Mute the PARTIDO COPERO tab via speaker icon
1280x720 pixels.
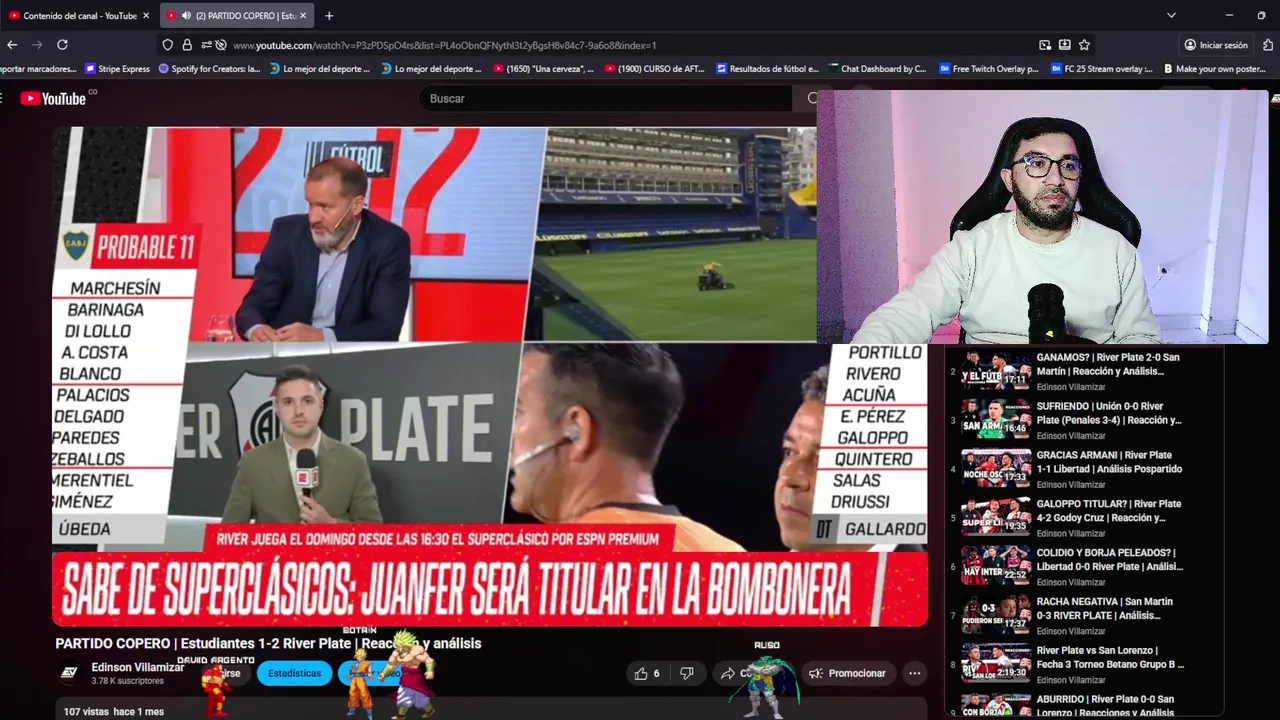(x=186, y=16)
